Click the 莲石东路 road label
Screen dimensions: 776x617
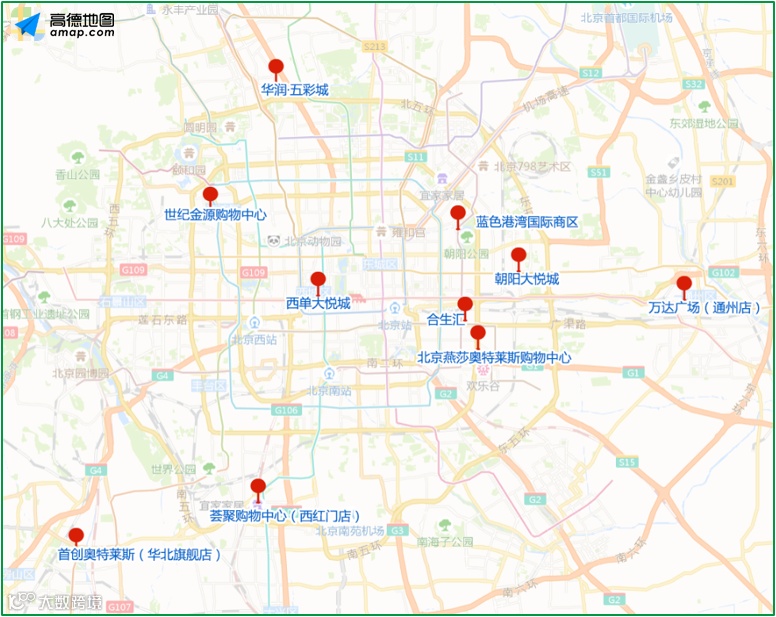coord(162,320)
